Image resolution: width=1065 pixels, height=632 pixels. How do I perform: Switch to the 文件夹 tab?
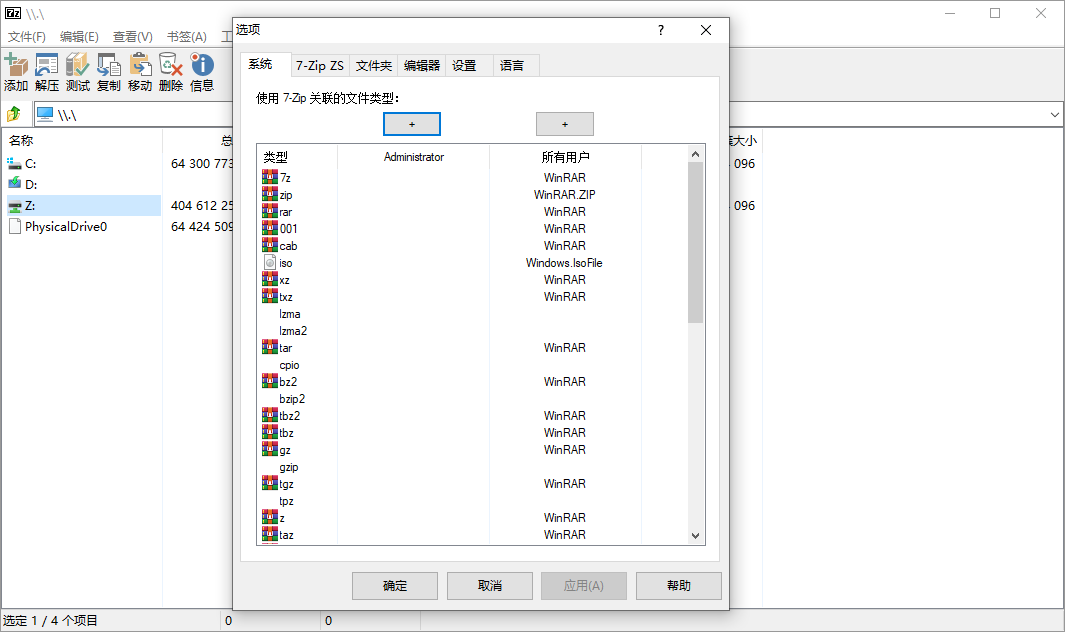pos(374,65)
